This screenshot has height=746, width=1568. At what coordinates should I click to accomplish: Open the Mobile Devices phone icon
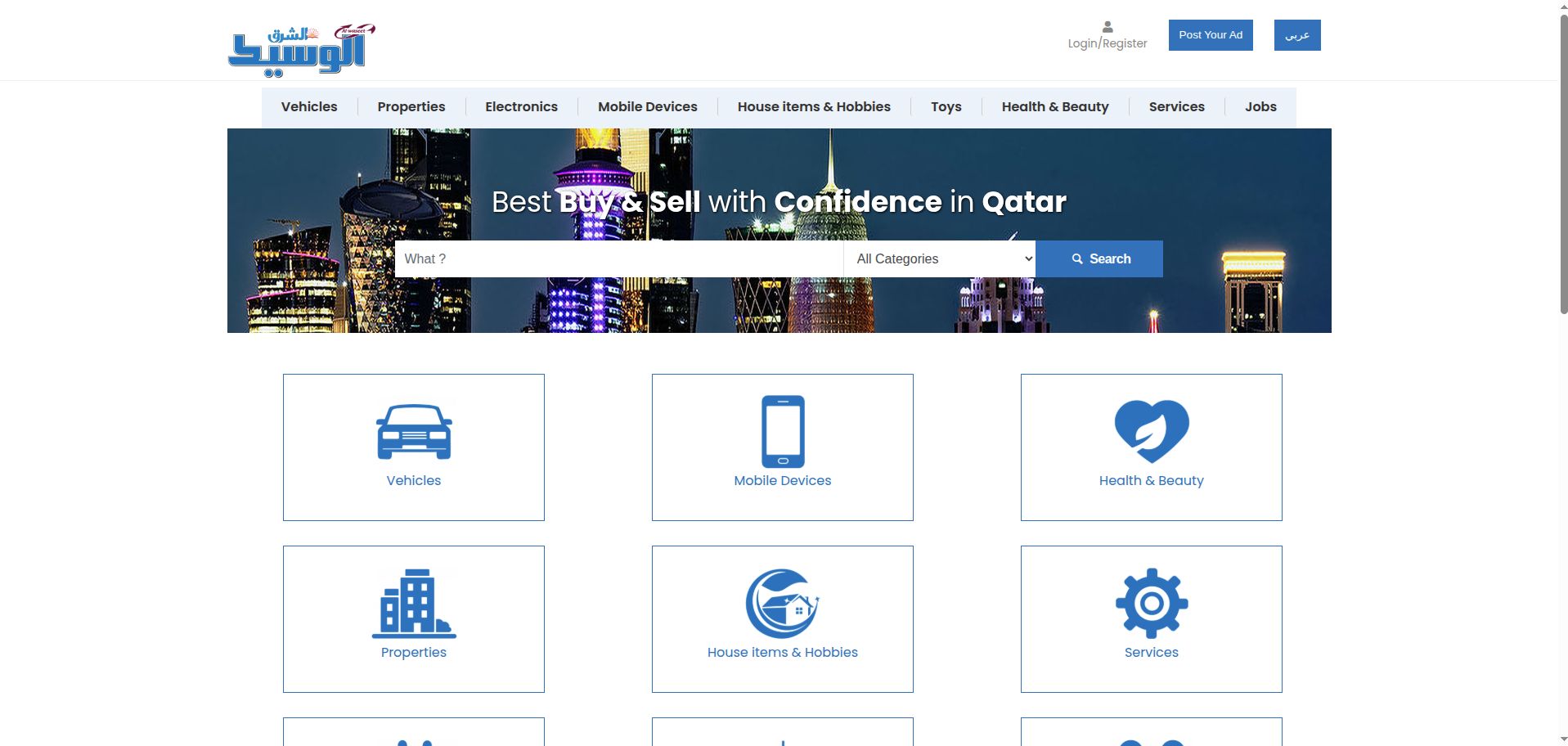pos(782,432)
